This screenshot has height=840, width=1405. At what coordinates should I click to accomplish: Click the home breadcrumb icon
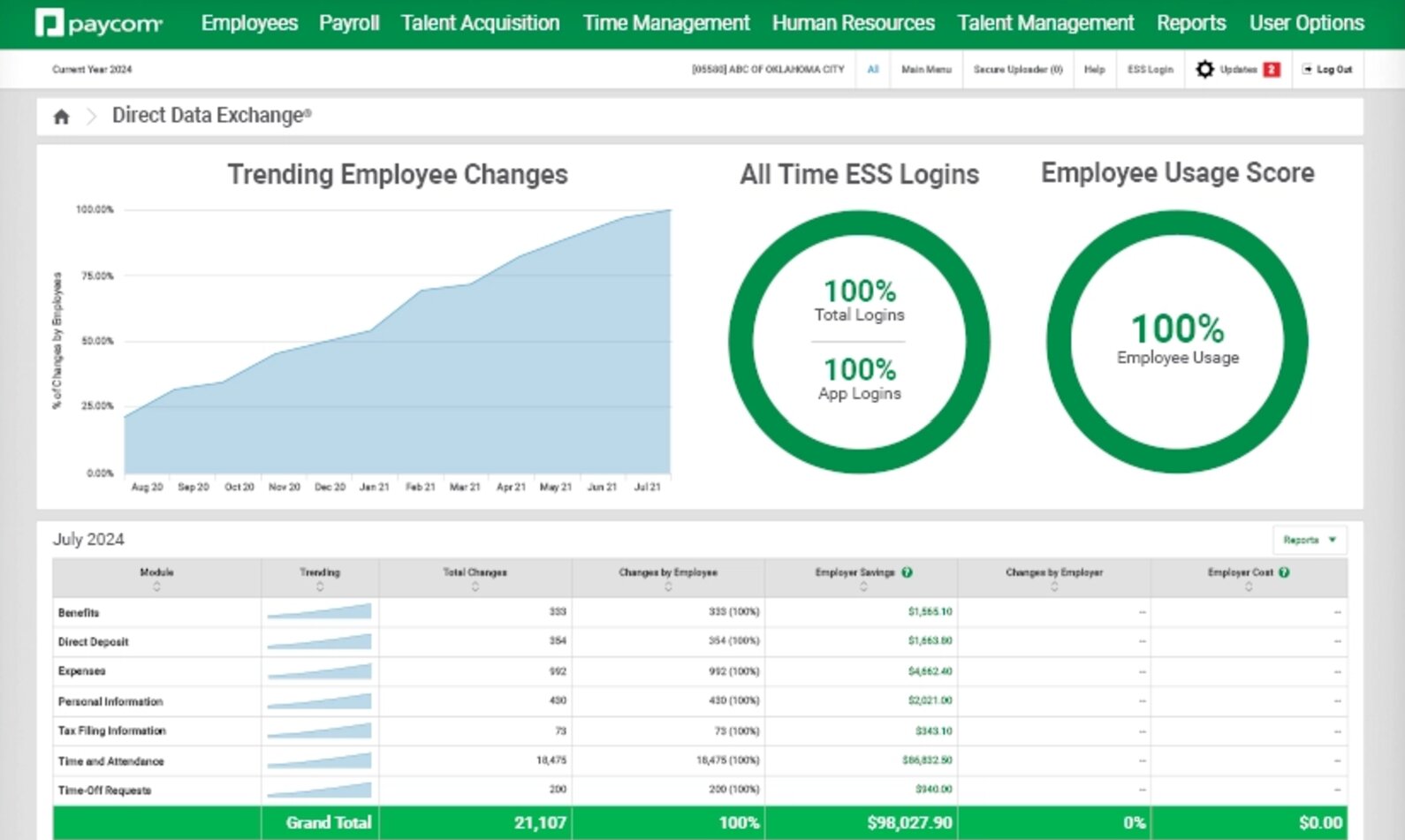coord(61,117)
